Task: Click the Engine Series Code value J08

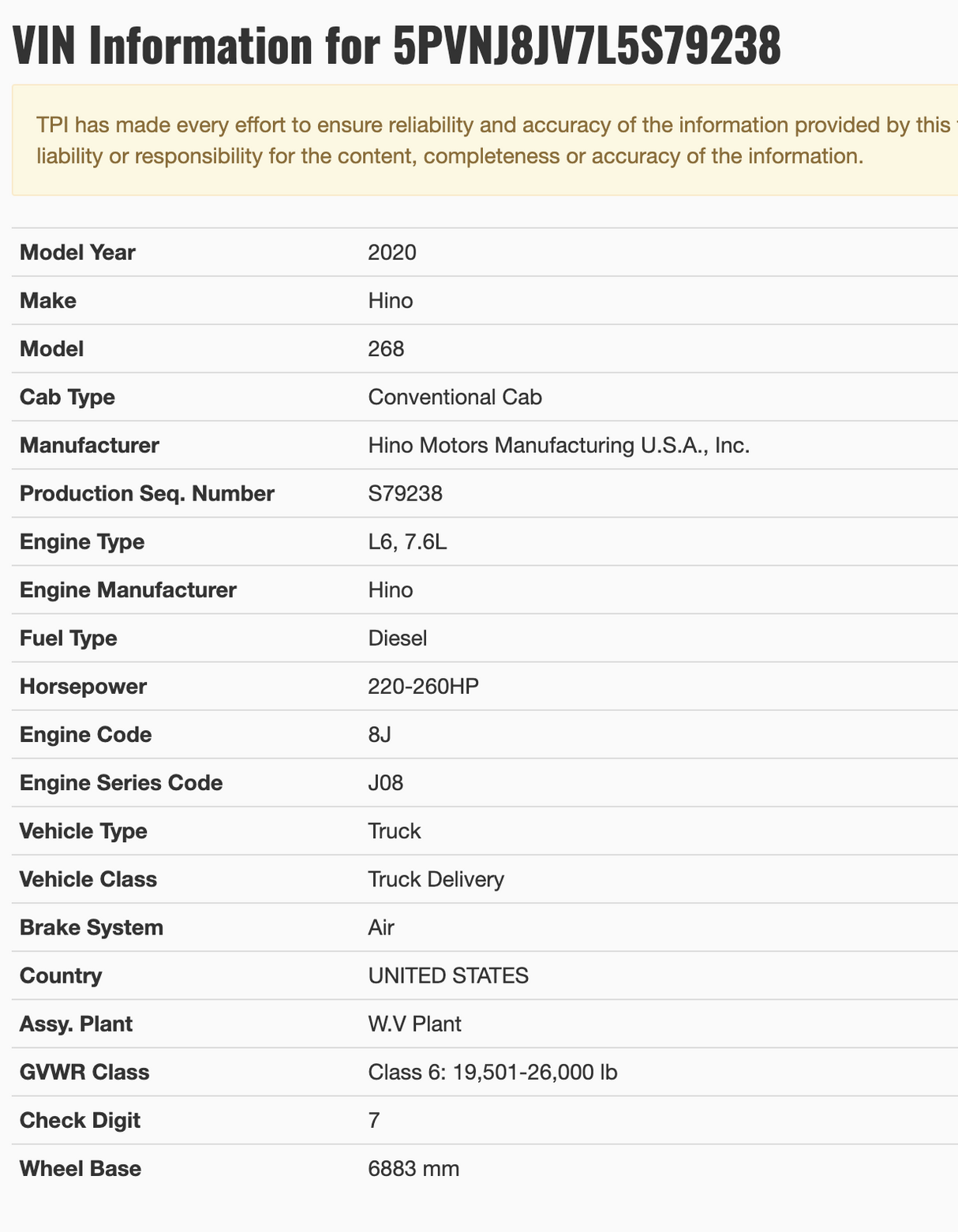Action: (x=386, y=783)
